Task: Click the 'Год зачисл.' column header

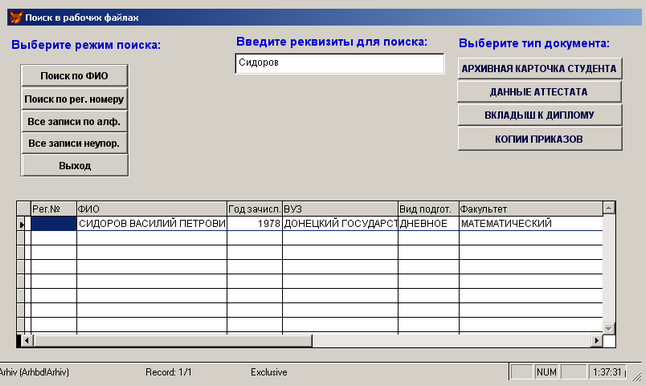Action: pos(255,209)
